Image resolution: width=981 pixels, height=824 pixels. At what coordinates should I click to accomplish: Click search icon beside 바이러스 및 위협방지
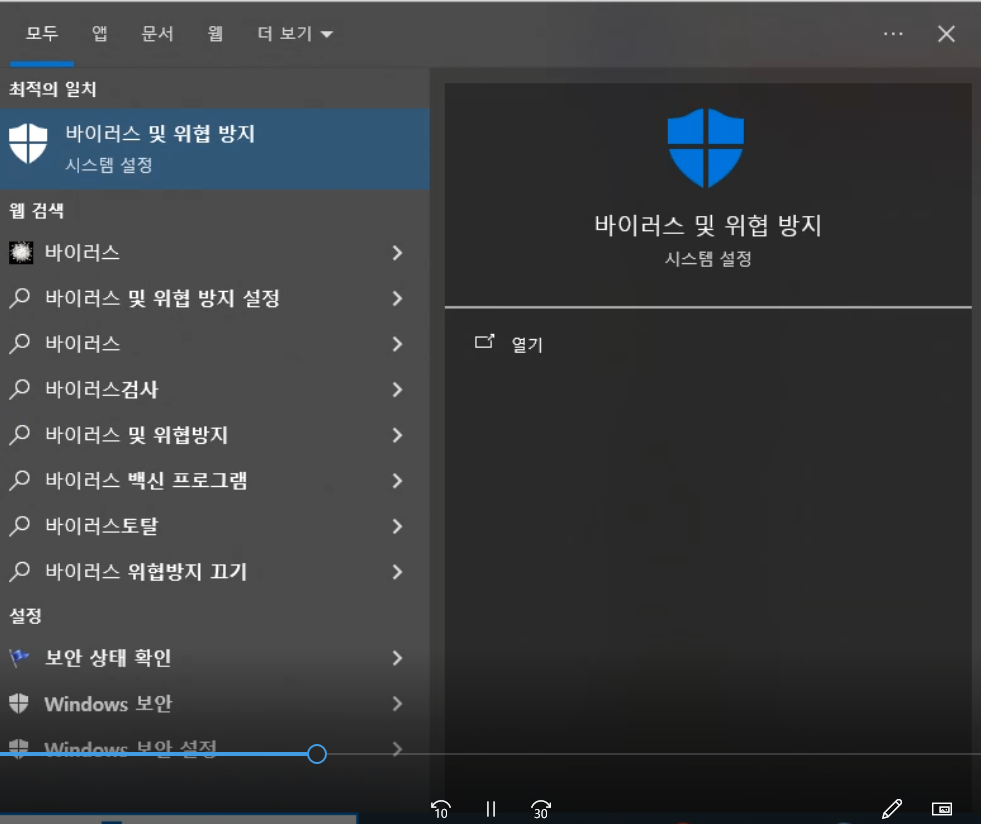[20, 435]
